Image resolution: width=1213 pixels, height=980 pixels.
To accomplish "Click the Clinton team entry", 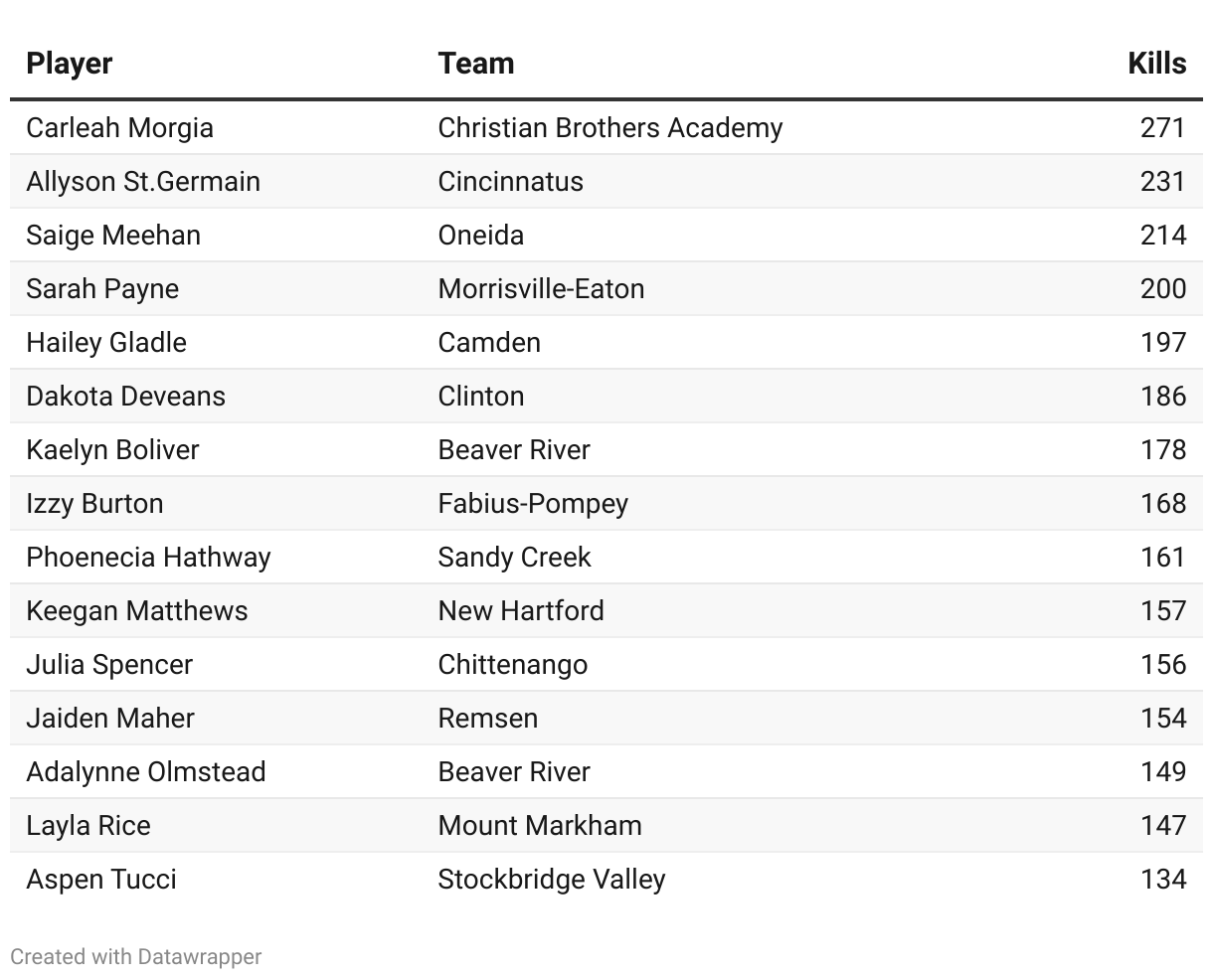I will (x=480, y=397).
